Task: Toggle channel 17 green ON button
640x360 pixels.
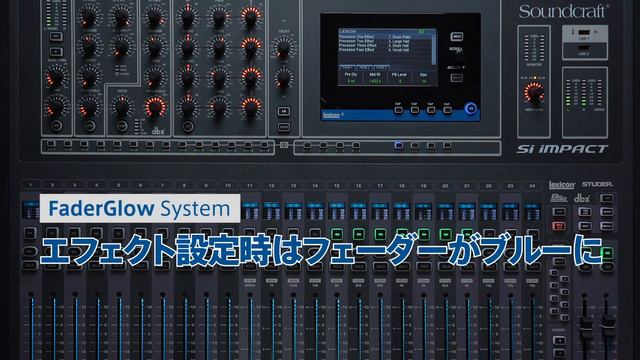Action: click(380, 234)
